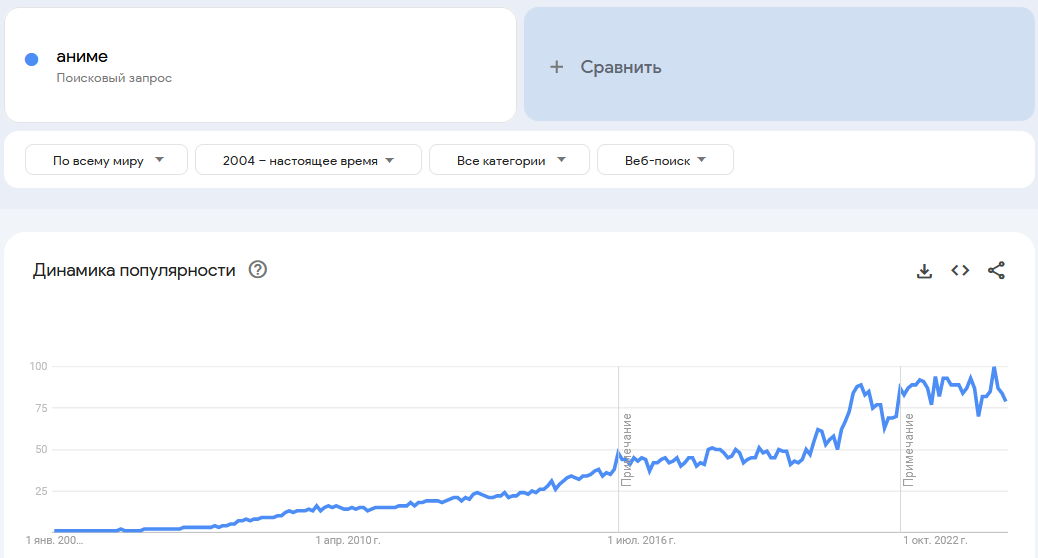Click the blue dot beside аниме
Image resolution: width=1038 pixels, height=558 pixels.
32,60
